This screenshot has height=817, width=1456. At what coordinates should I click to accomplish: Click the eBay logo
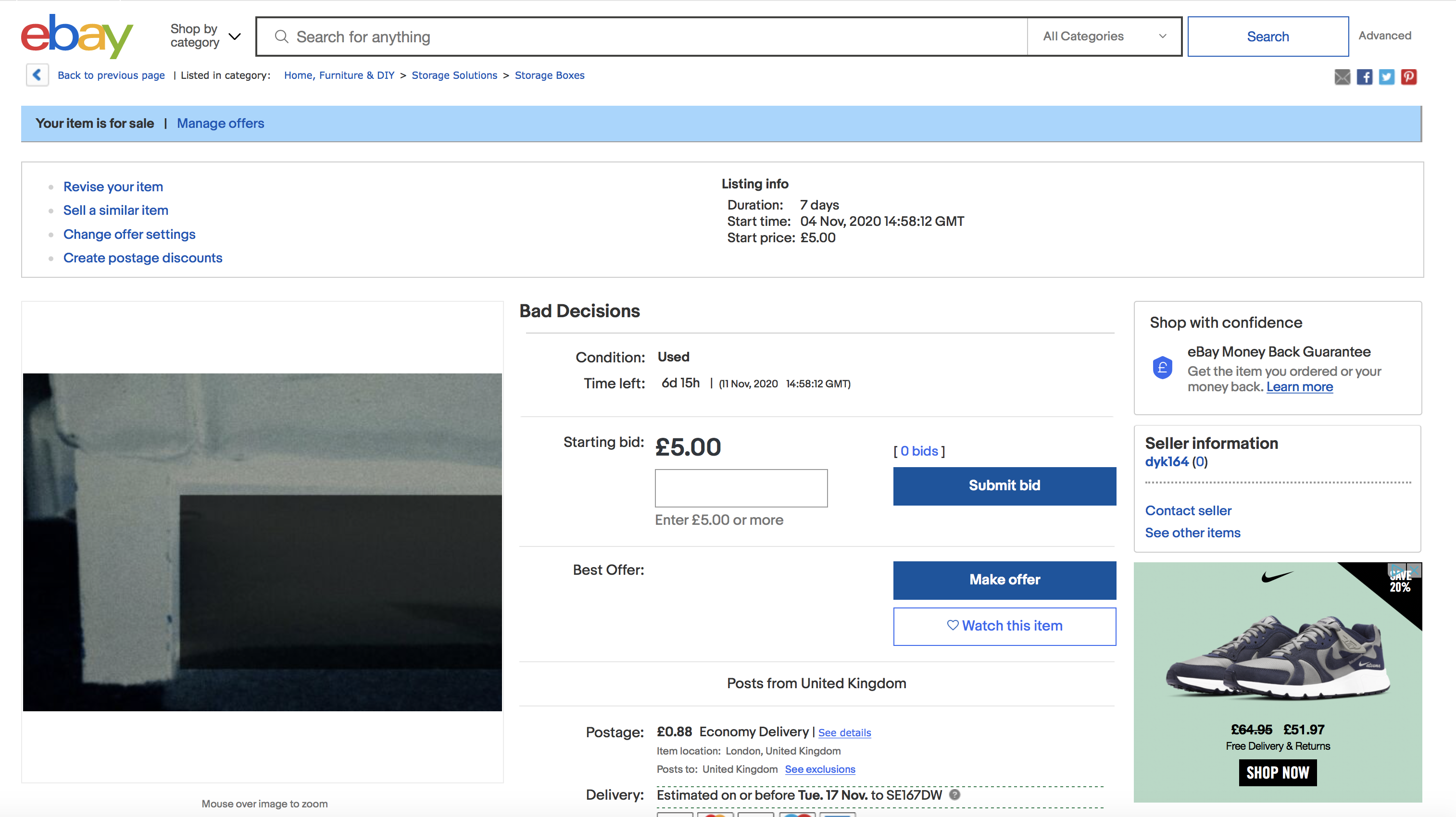coord(77,36)
